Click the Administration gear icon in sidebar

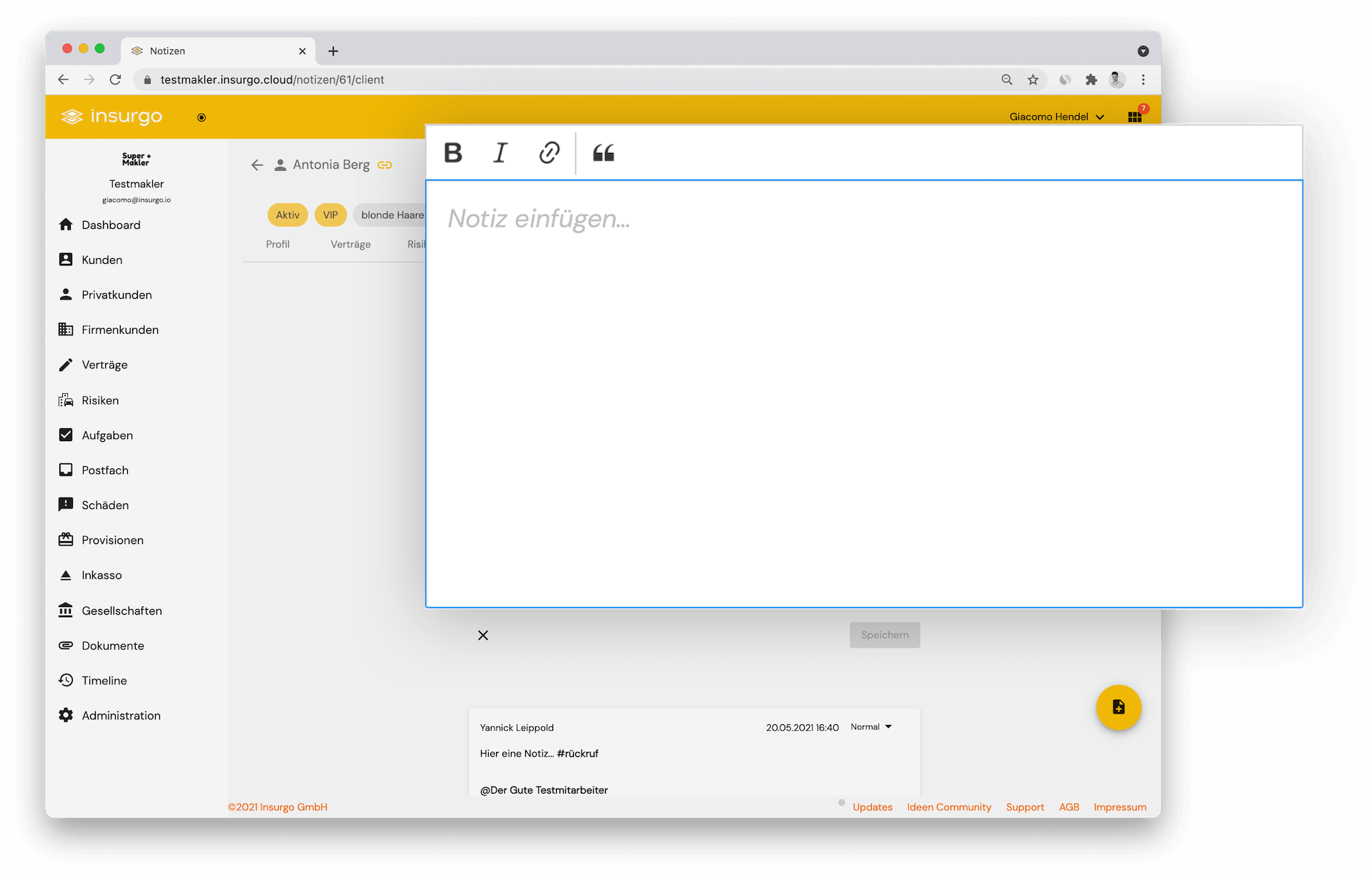(66, 715)
